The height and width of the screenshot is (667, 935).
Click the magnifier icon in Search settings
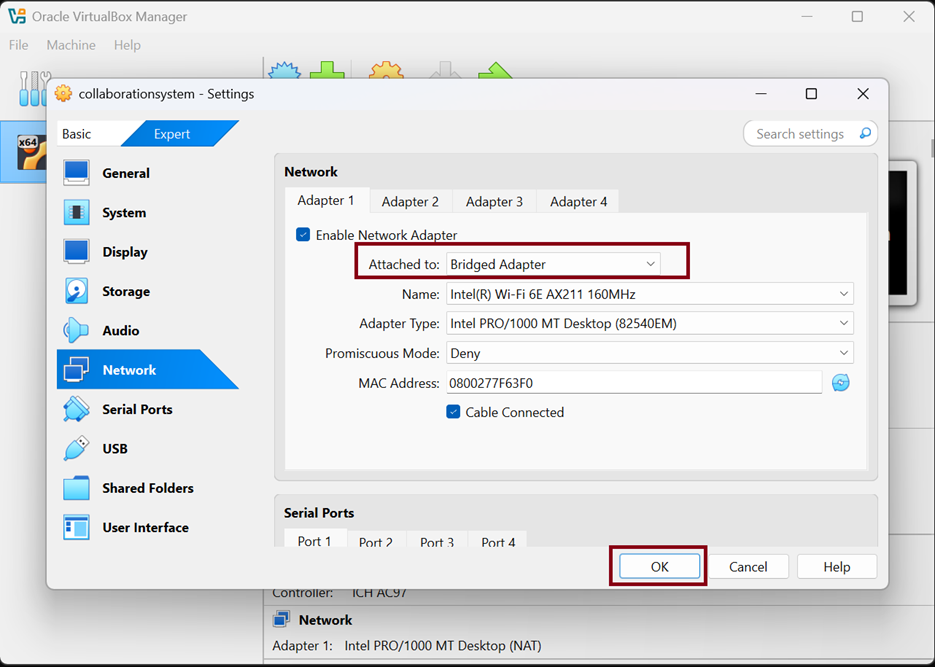point(865,134)
